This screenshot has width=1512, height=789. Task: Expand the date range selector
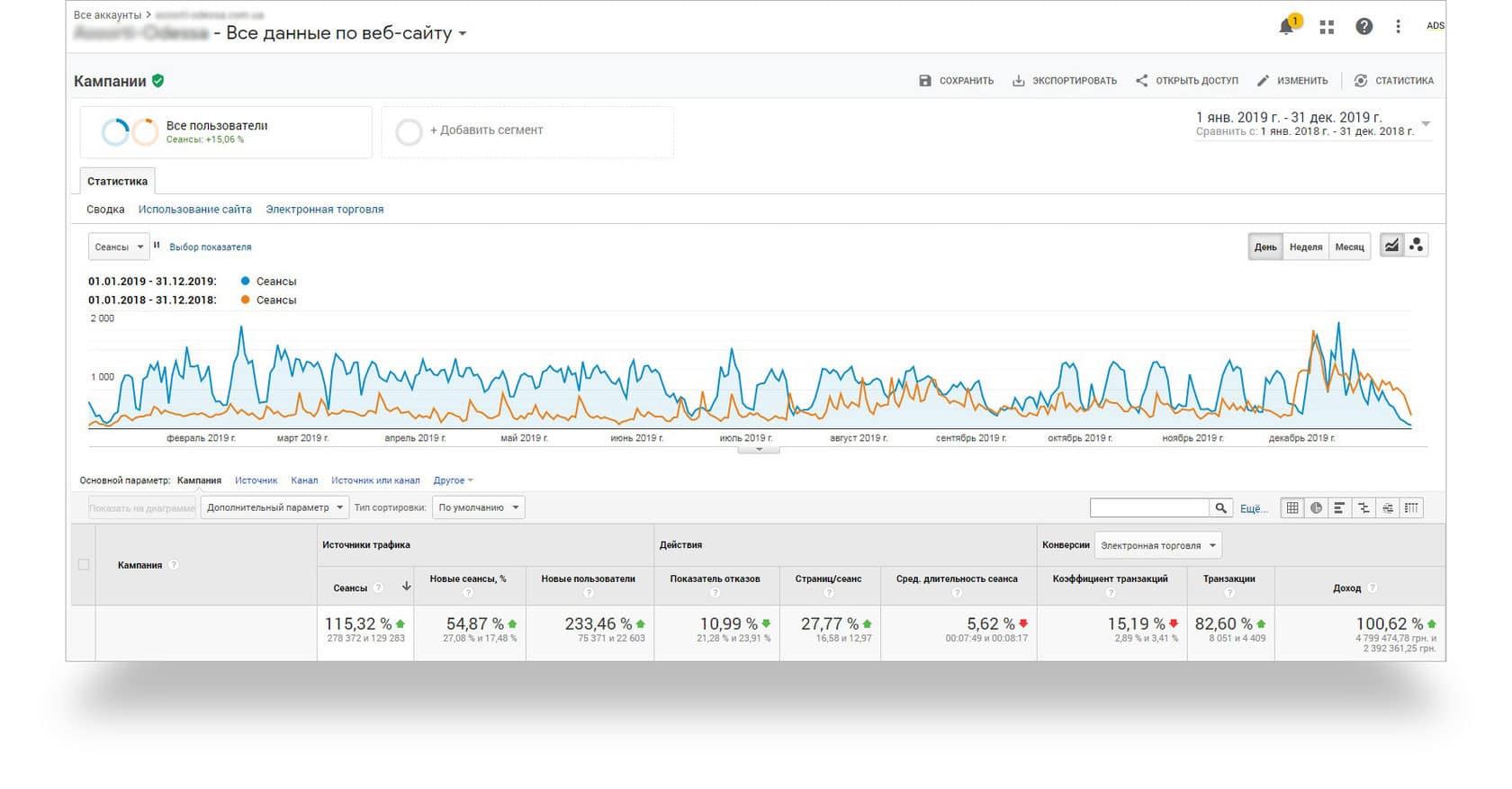(1426, 123)
